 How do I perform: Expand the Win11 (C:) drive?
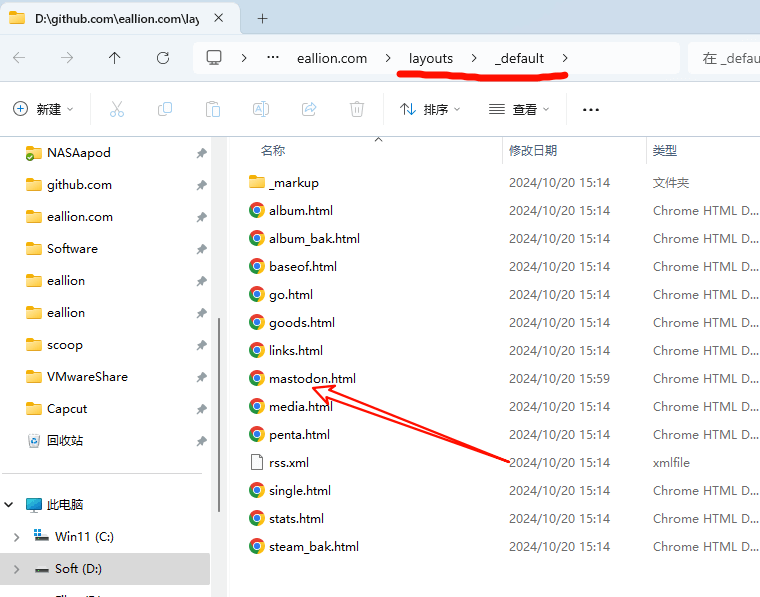tap(16, 537)
